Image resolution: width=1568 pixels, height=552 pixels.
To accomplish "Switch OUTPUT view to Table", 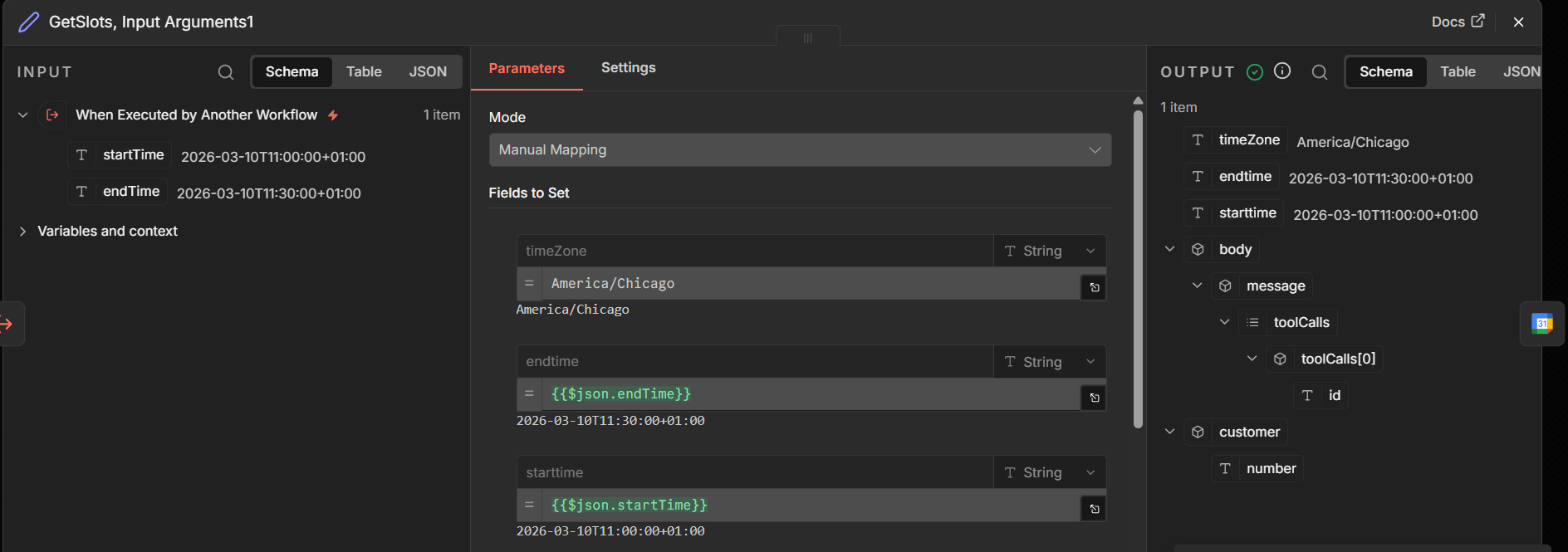I will click(1458, 72).
